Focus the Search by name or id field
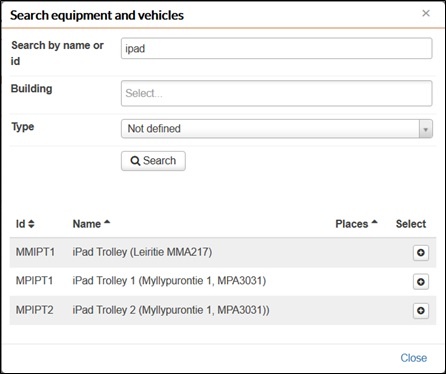 tap(277, 48)
